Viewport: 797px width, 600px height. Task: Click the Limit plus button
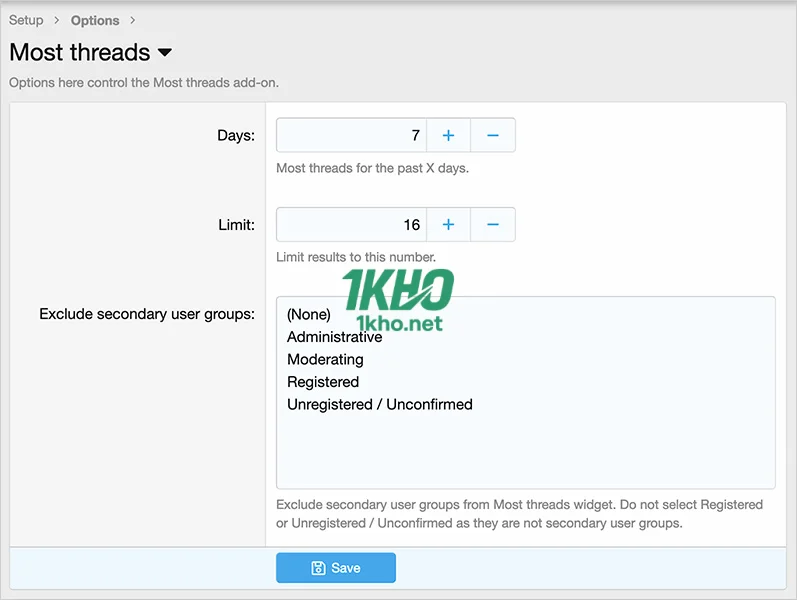point(448,225)
